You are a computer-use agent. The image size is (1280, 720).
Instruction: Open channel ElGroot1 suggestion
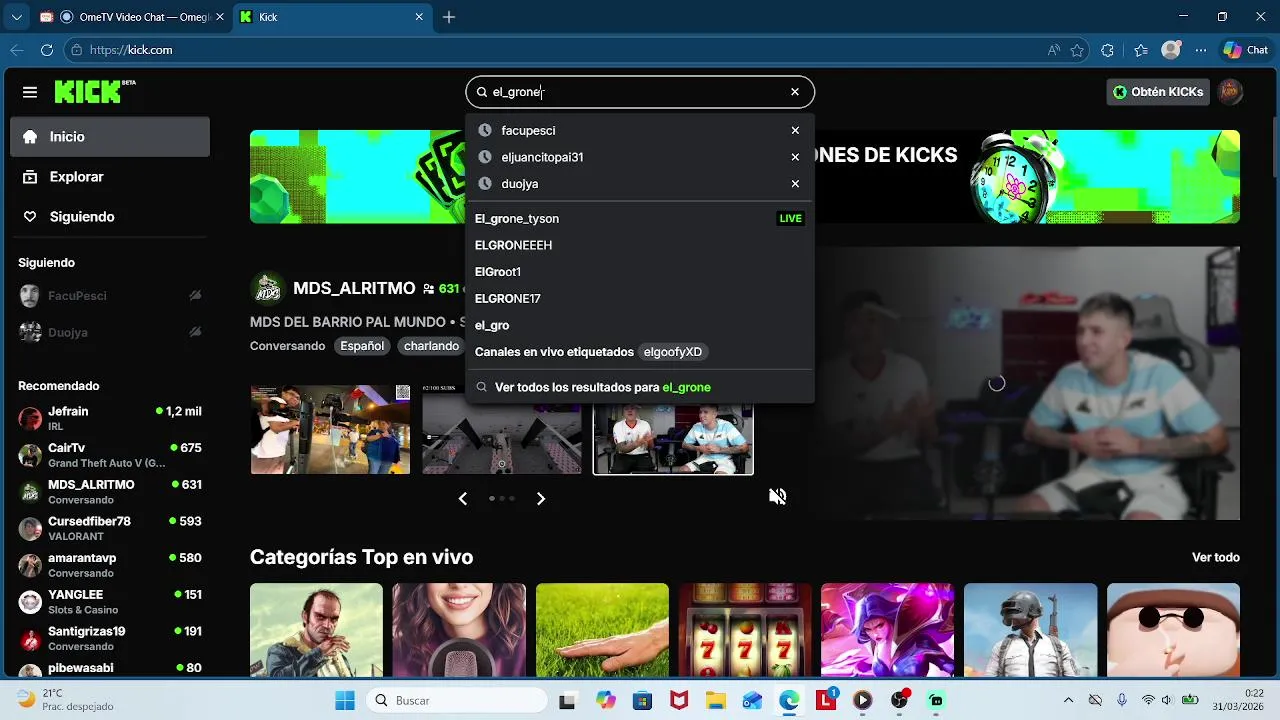(x=640, y=272)
